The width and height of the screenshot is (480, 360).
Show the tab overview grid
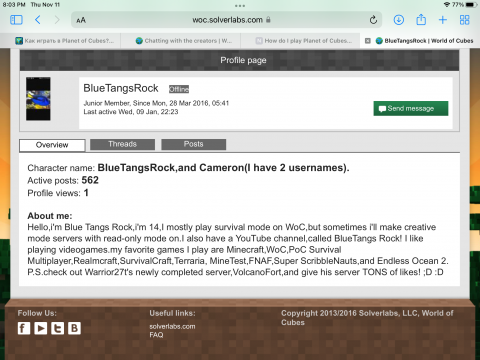pyautogui.click(x=464, y=20)
